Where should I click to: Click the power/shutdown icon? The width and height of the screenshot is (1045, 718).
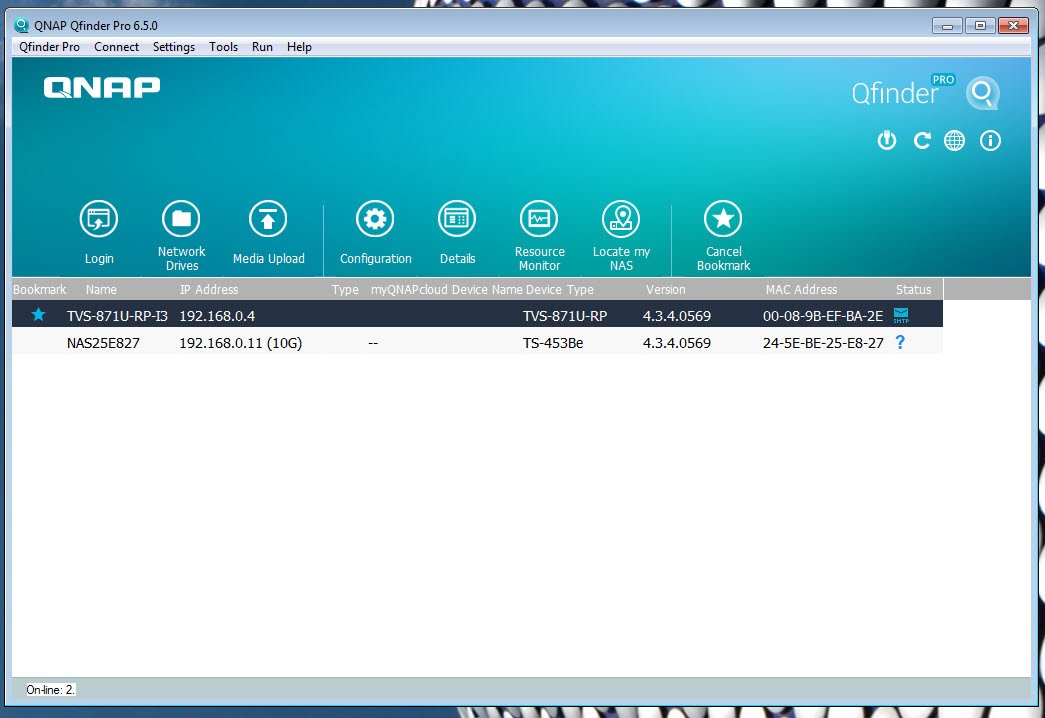886,141
